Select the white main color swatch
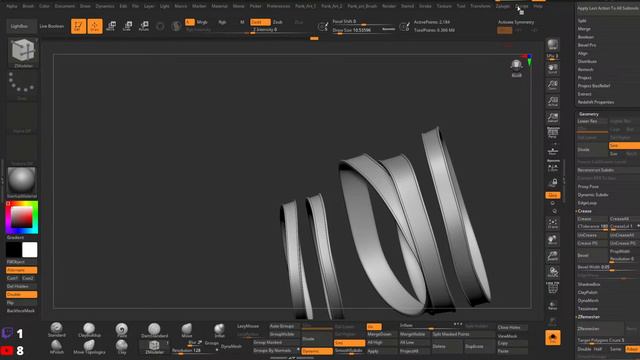 click(x=29, y=250)
